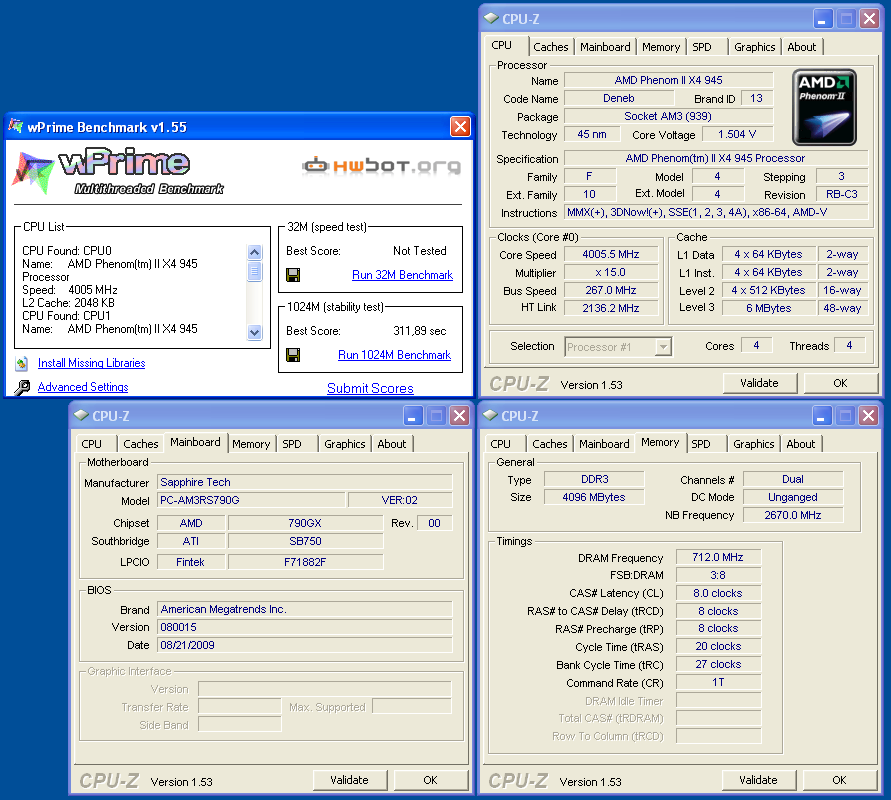Viewport: 891px width, 800px height.
Task: Open About tab in Memory CPU-Z window
Action: [x=801, y=444]
